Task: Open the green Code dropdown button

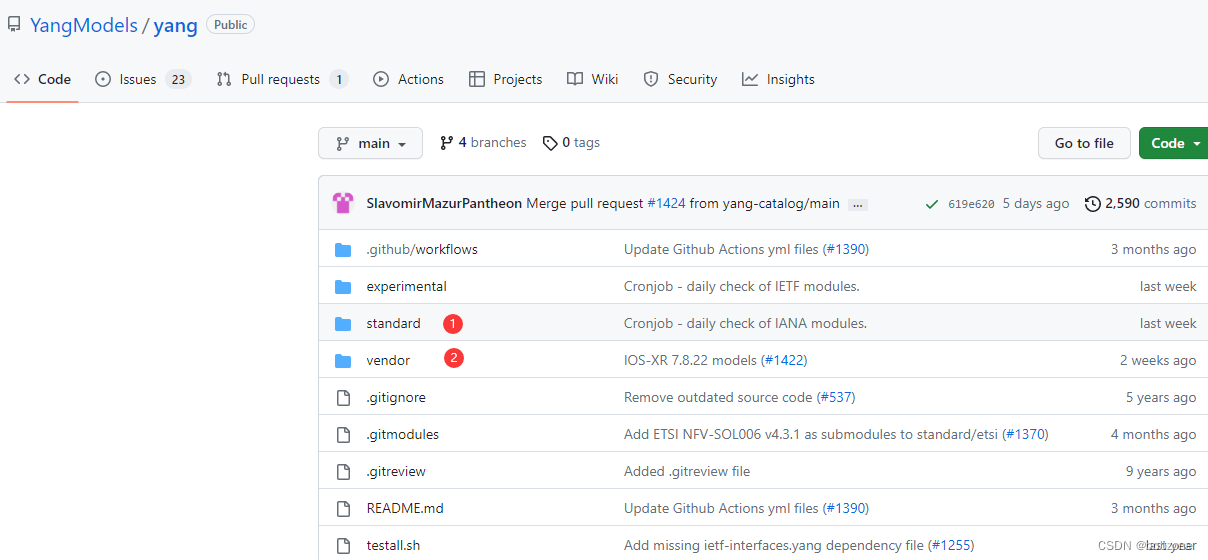Action: click(1175, 143)
